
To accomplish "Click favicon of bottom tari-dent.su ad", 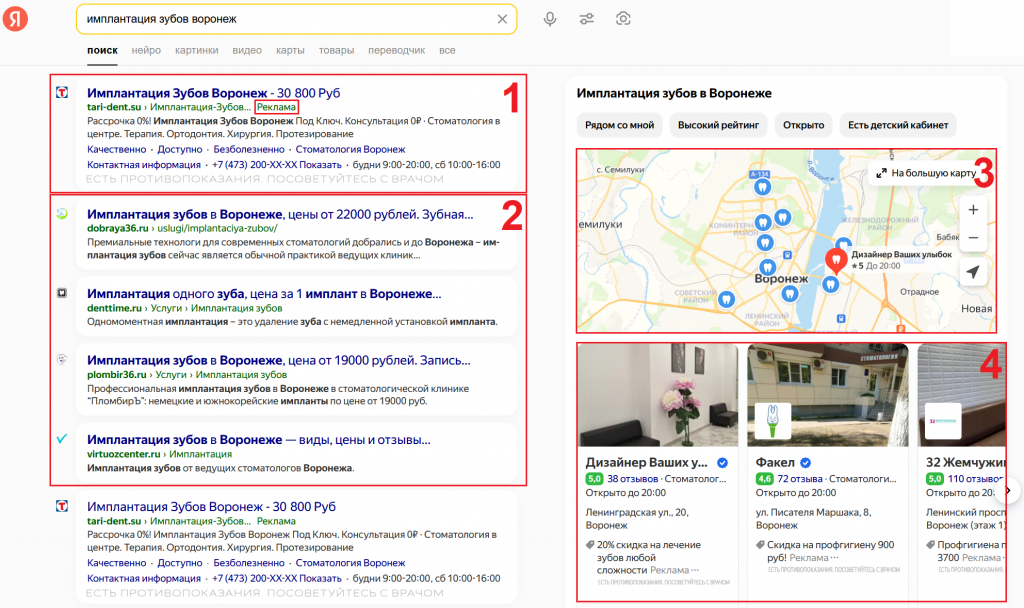I will click(x=61, y=506).
